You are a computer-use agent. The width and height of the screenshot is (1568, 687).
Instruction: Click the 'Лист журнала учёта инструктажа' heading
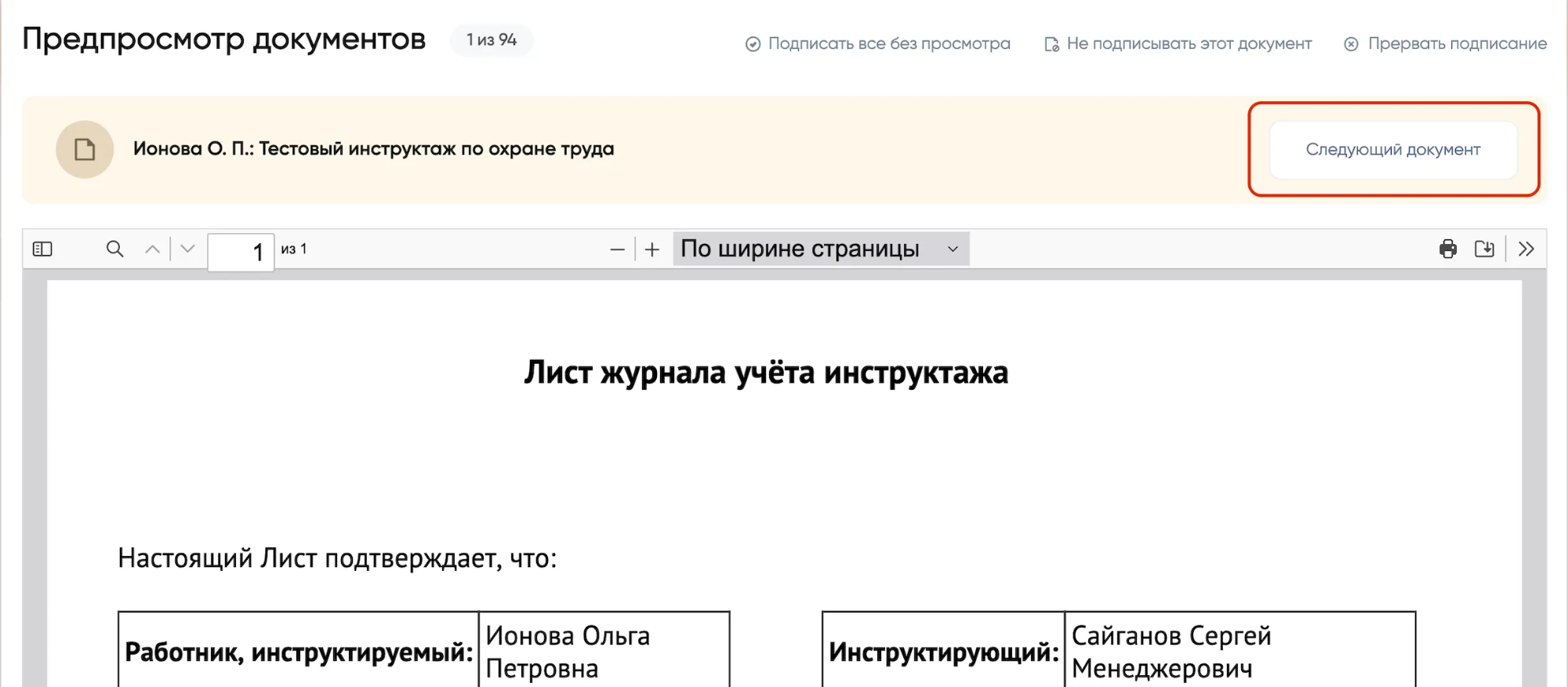[x=766, y=373]
